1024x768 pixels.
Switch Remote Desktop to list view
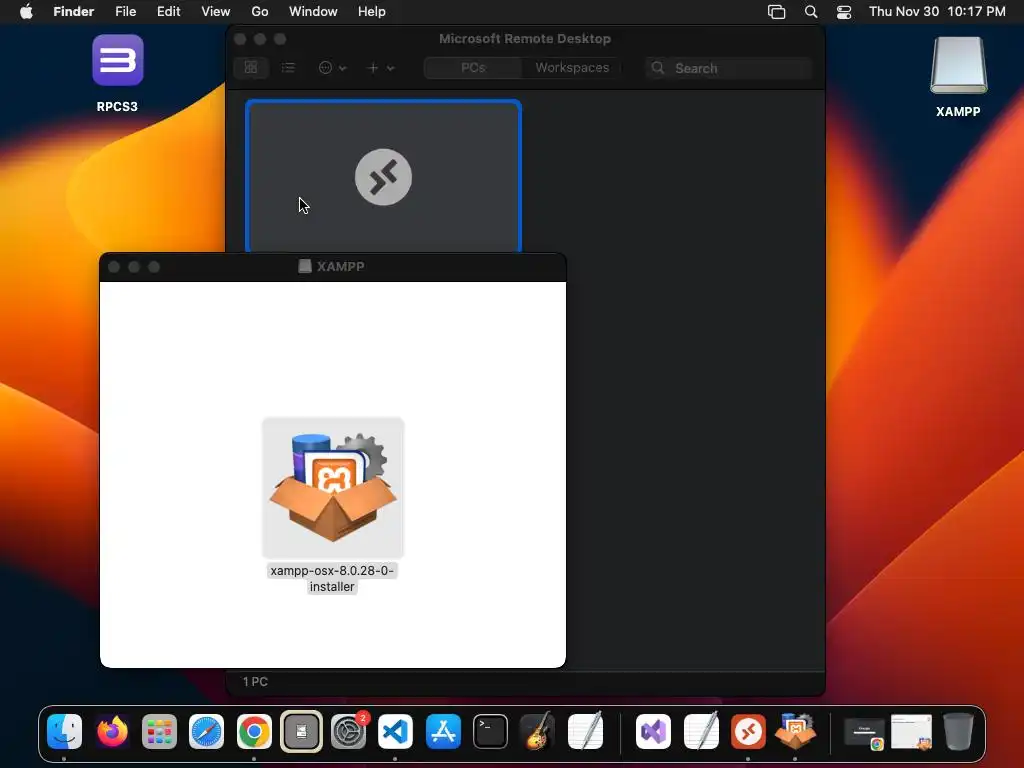pos(288,68)
